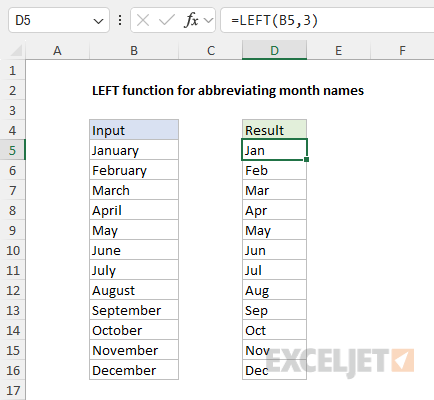Select column E header
This screenshot has height=400, width=434.
338,50
